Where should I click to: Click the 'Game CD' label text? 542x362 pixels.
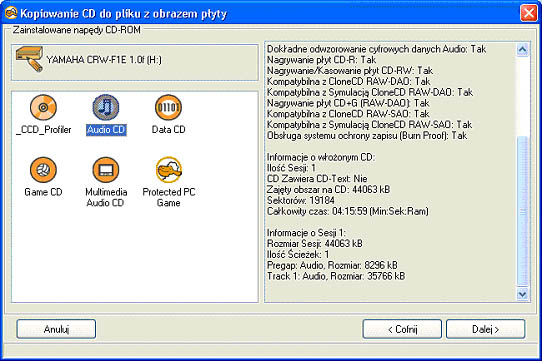click(x=43, y=192)
